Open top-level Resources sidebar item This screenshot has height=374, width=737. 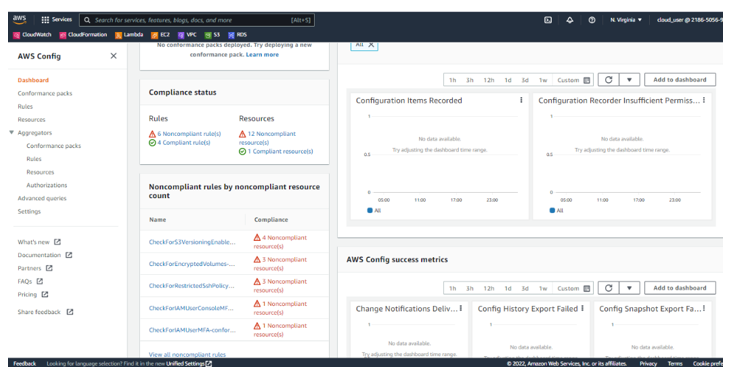[31, 119]
